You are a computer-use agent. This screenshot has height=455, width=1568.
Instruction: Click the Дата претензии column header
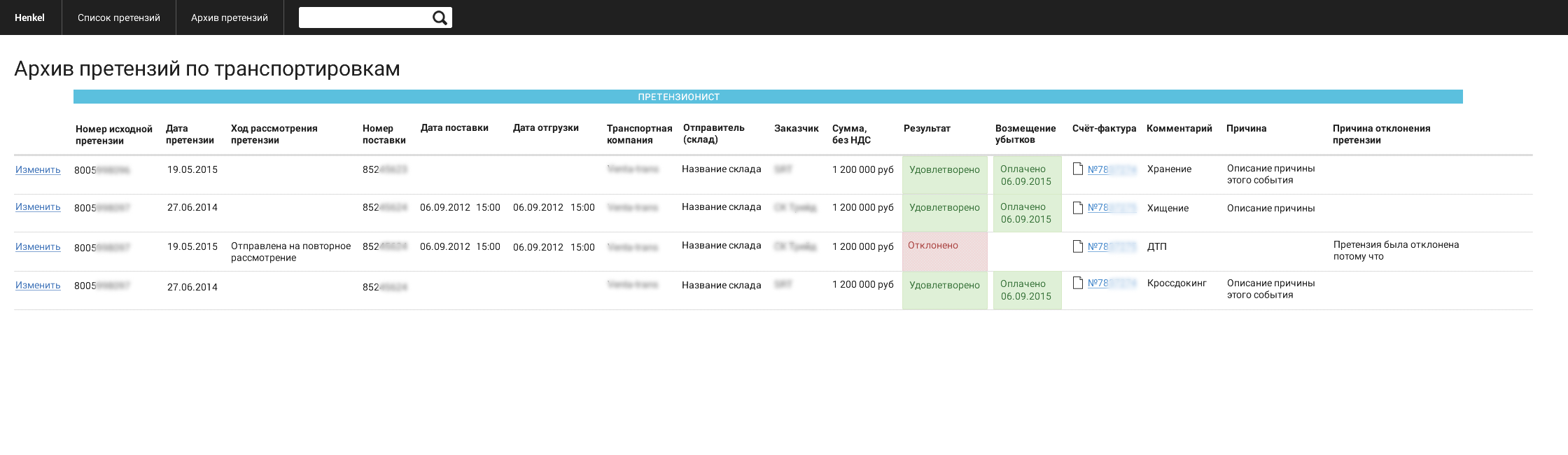pos(190,134)
